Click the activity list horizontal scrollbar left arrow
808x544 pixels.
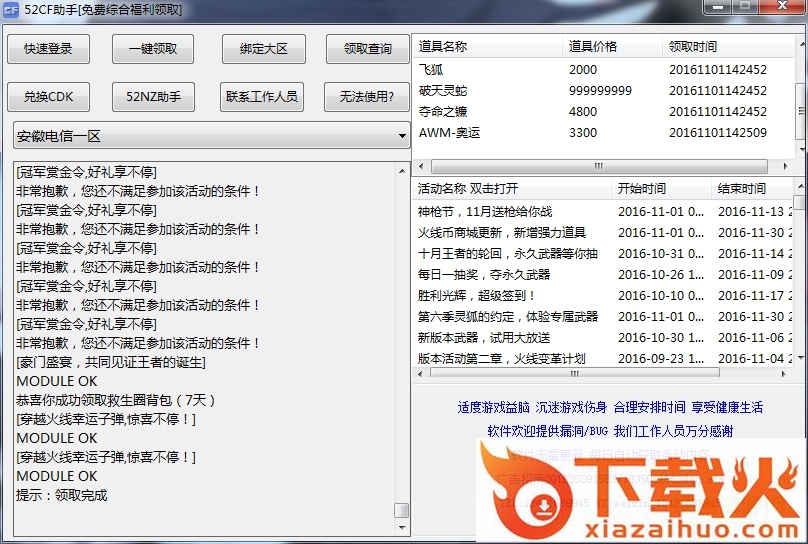click(420, 374)
